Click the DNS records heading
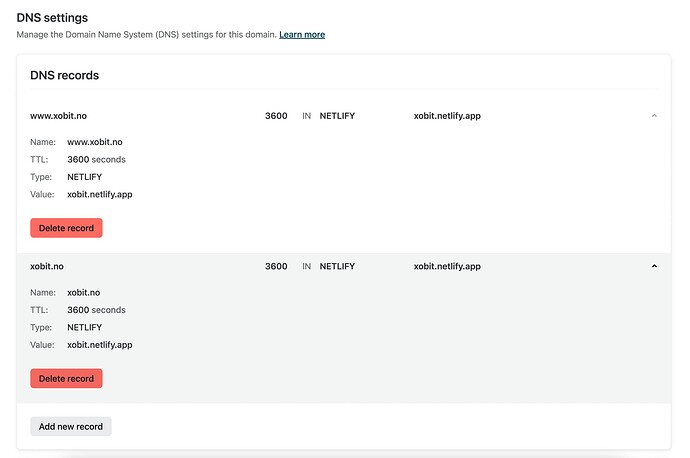690x458 pixels. 65,75
